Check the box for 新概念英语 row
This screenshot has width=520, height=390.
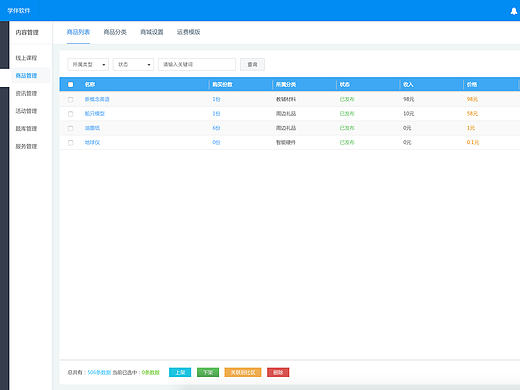tap(70, 99)
